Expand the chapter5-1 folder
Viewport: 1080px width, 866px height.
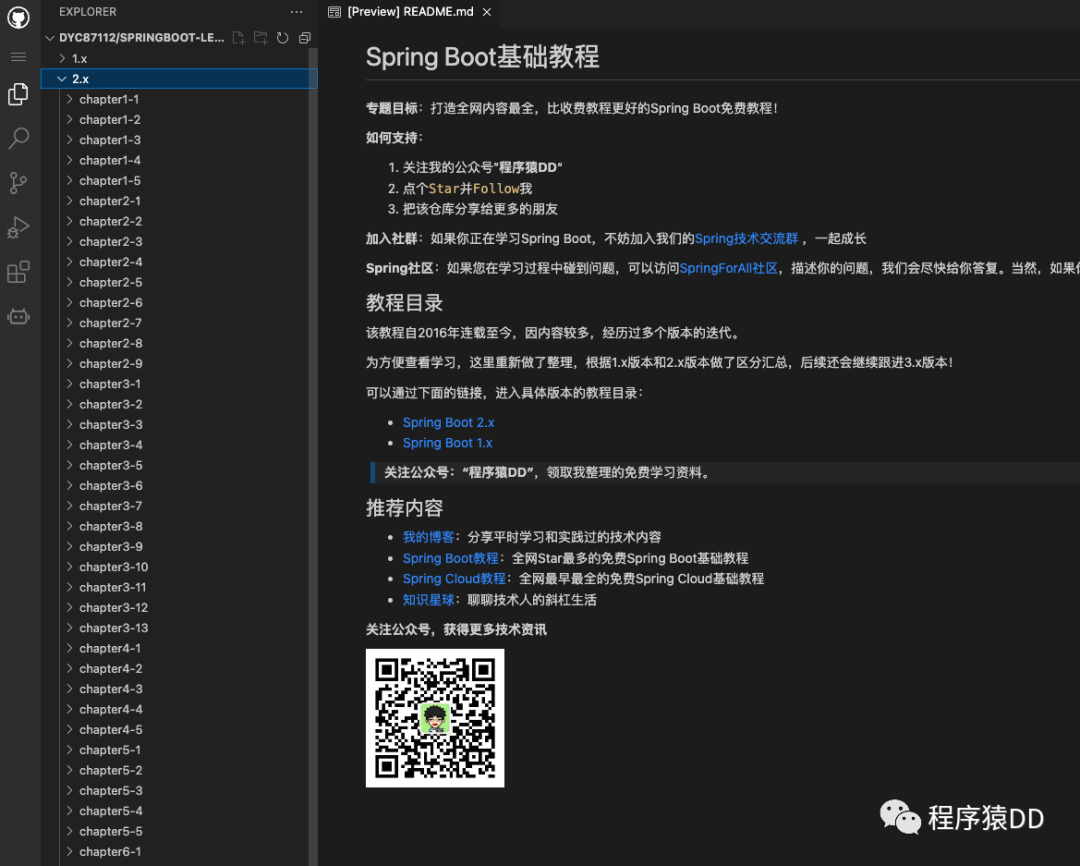[70, 750]
